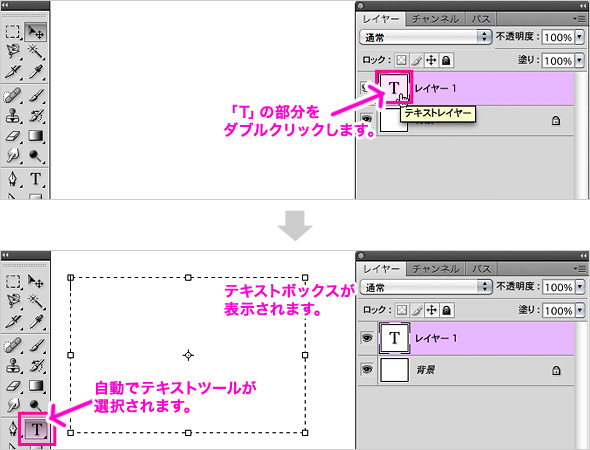Viewport: 590px width, 450px height.
Task: Click lock-position cross icon in upper ロック row
Action: [431, 60]
